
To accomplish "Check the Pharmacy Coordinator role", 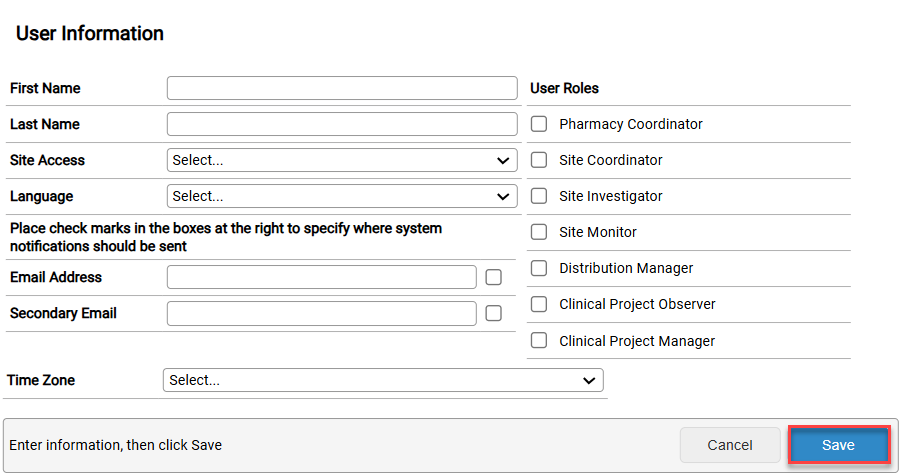I will (539, 124).
